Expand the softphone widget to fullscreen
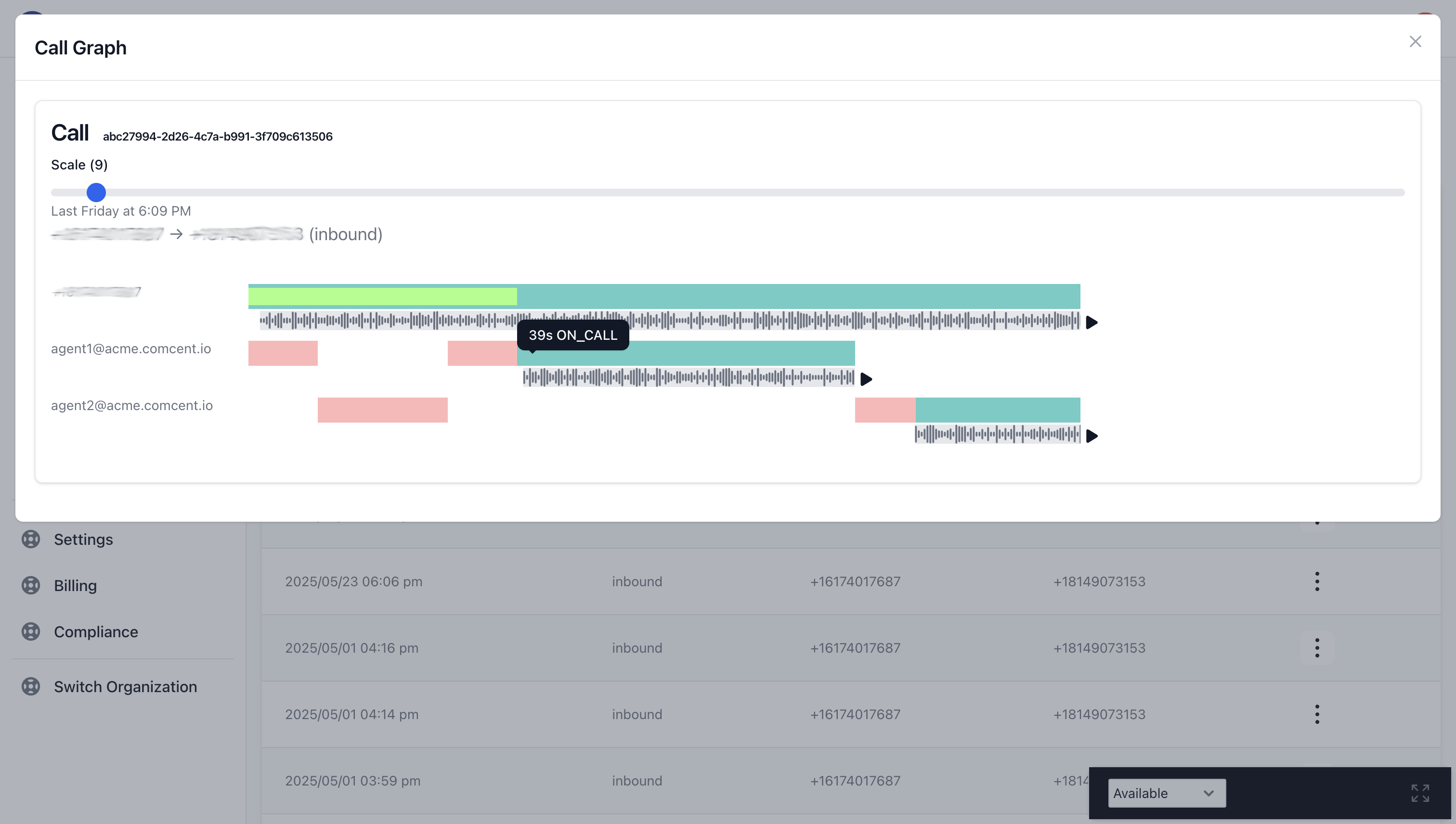Viewport: 1456px width, 824px height. [1420, 793]
